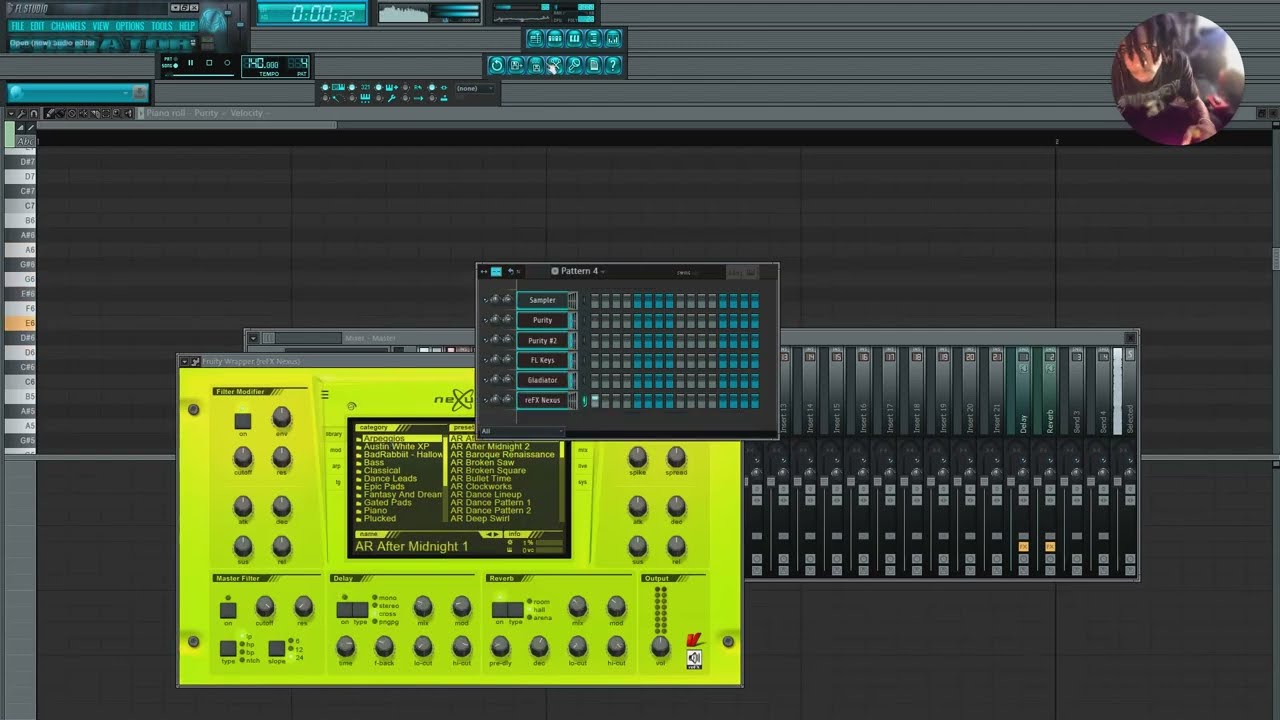Click the open audio editor icon
Viewport: 1280px width, 720px height.
point(554,65)
